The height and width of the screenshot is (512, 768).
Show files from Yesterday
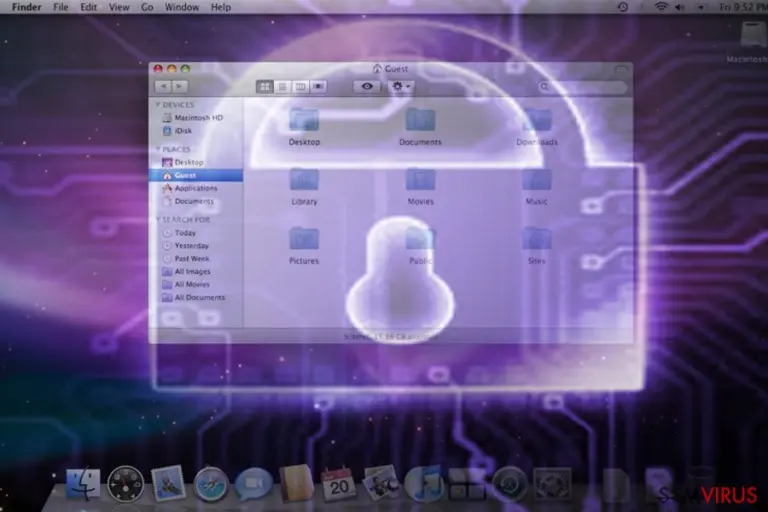click(x=196, y=245)
